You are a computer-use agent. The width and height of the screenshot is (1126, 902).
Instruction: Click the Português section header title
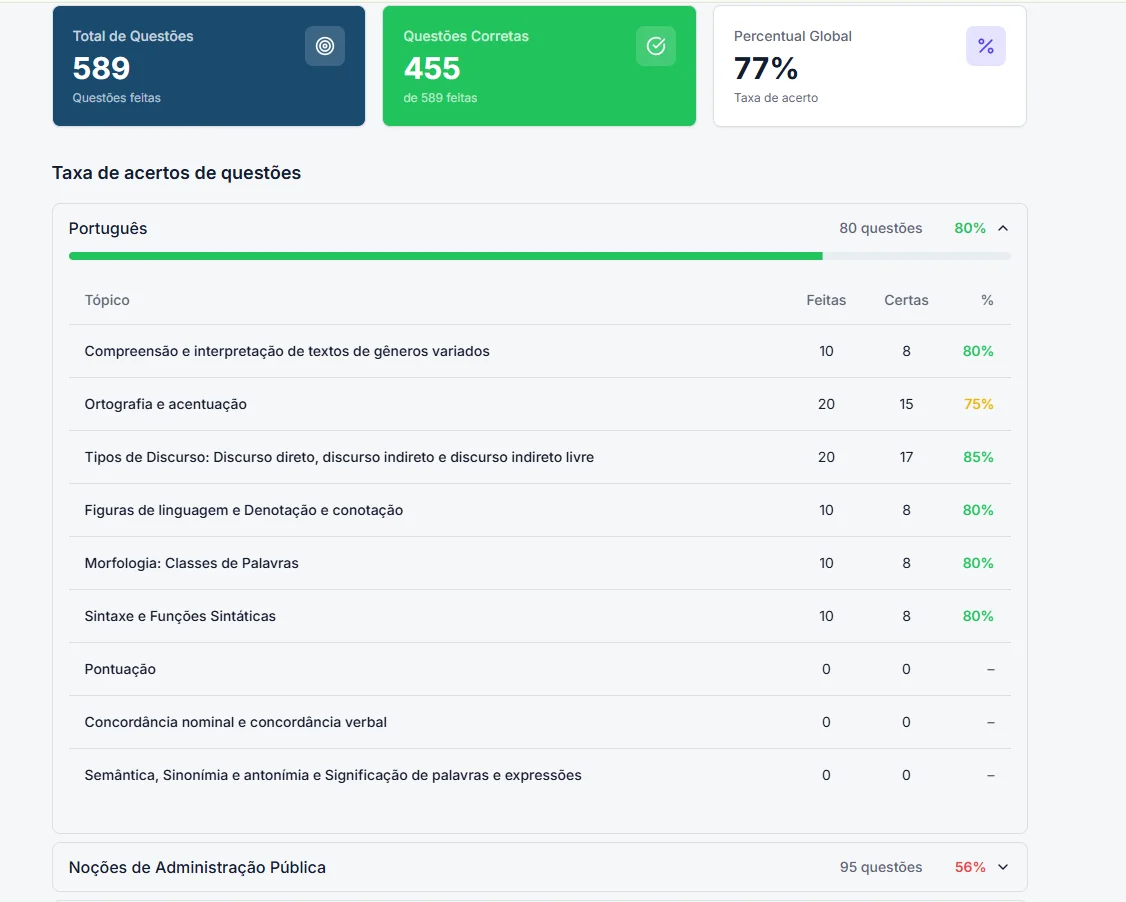coord(108,229)
